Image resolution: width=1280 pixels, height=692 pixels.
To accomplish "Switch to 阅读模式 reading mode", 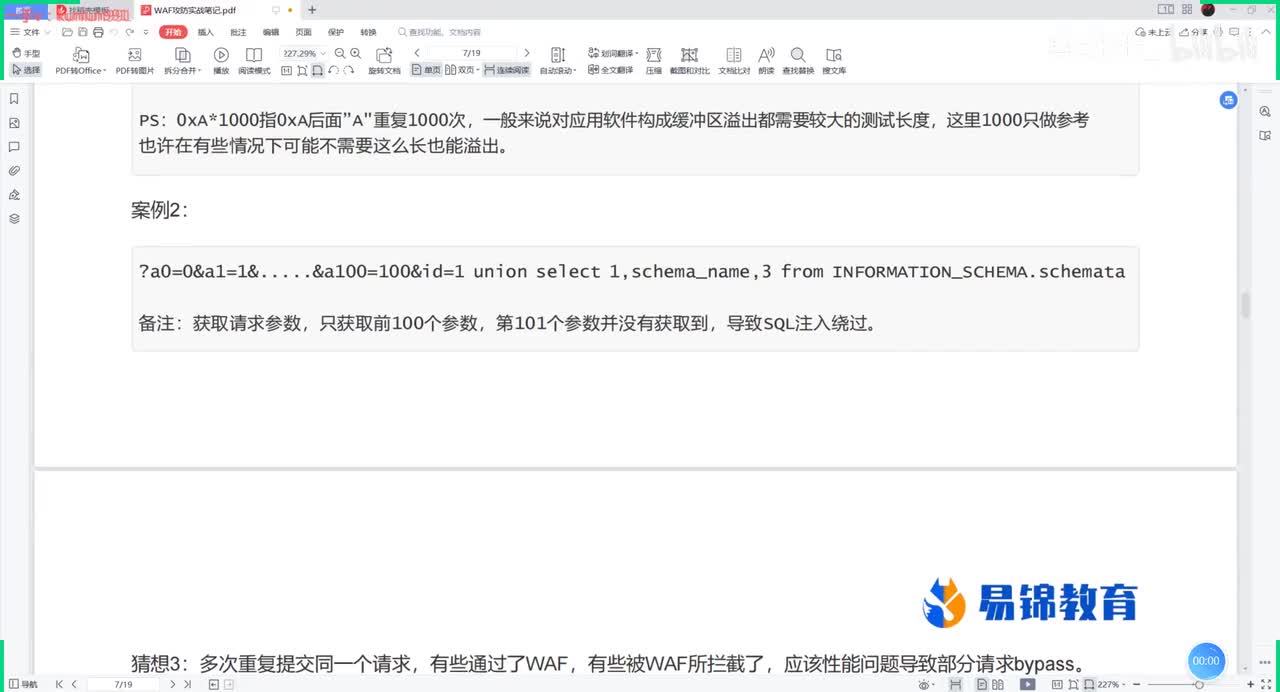I will [x=254, y=61].
